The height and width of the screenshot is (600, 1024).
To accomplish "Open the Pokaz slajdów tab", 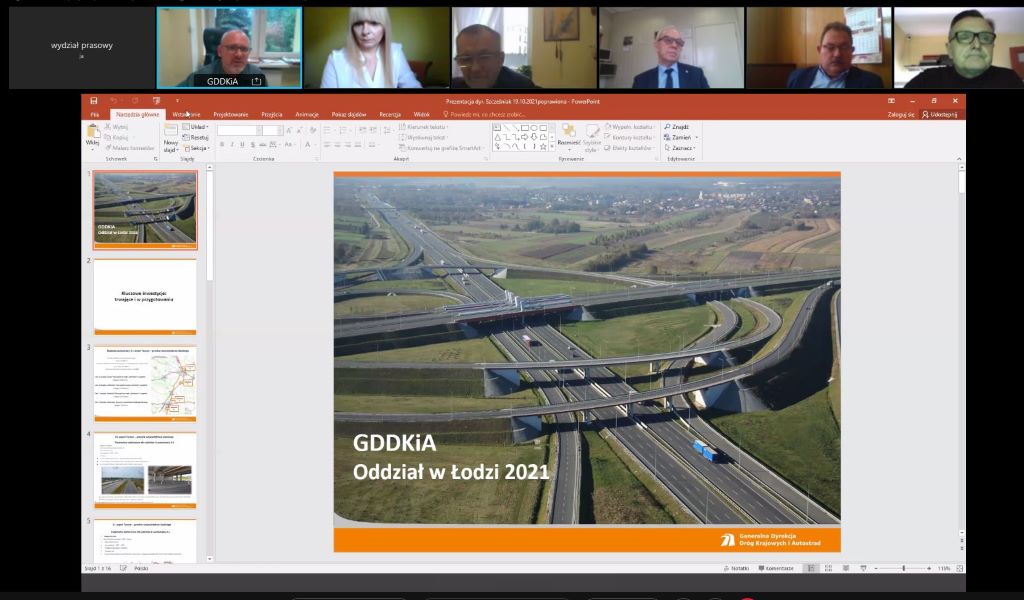I will click(349, 114).
